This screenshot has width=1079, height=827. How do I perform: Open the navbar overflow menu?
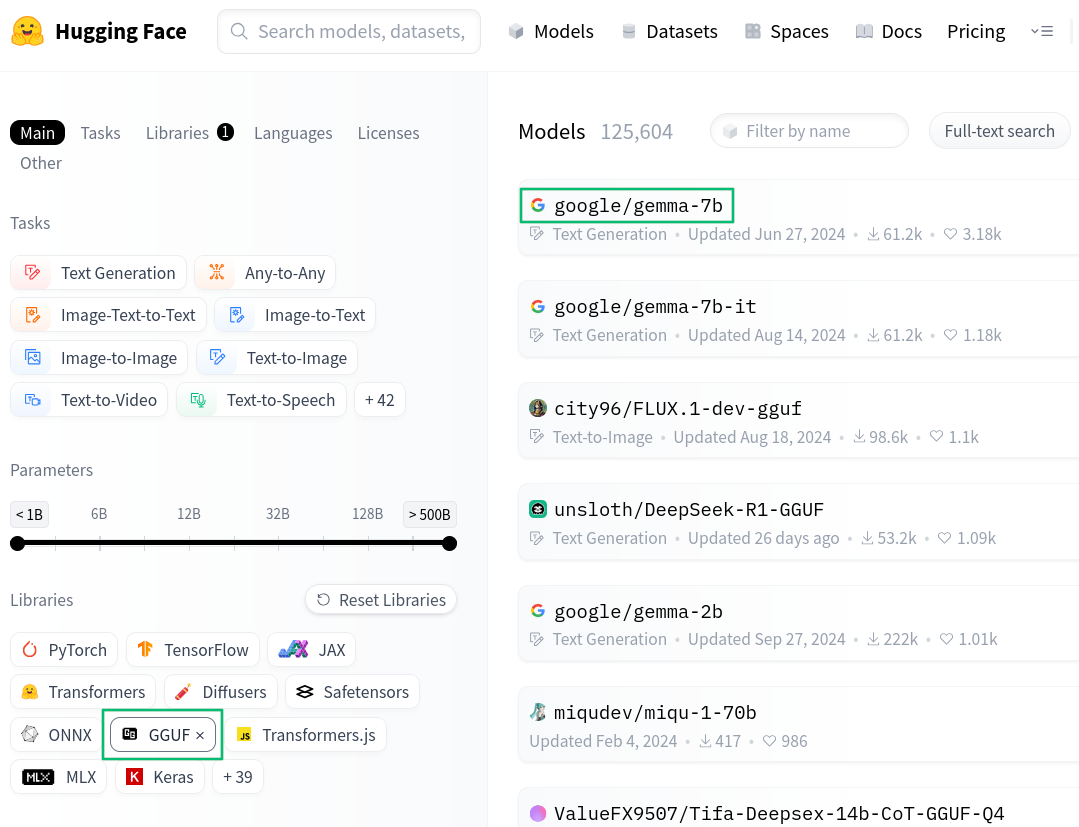(1041, 32)
